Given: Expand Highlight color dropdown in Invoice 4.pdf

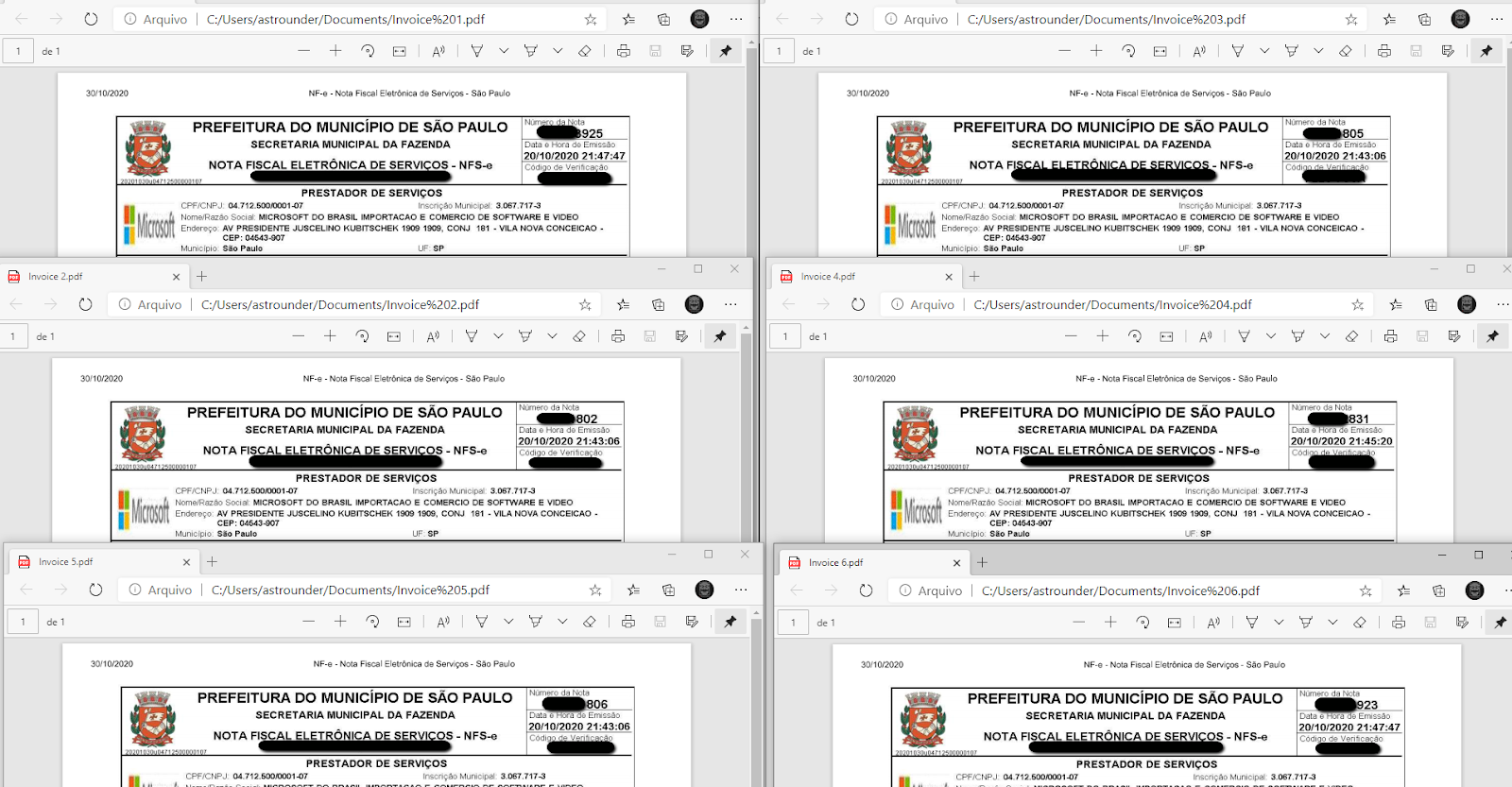Looking at the screenshot, I should (1325, 336).
